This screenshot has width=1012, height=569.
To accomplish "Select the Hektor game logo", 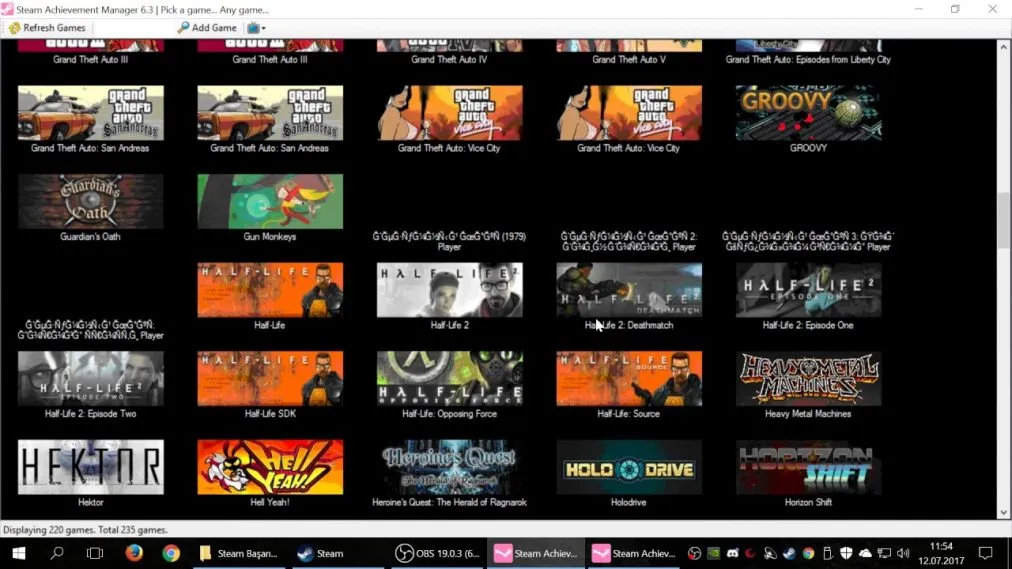I will point(90,467).
